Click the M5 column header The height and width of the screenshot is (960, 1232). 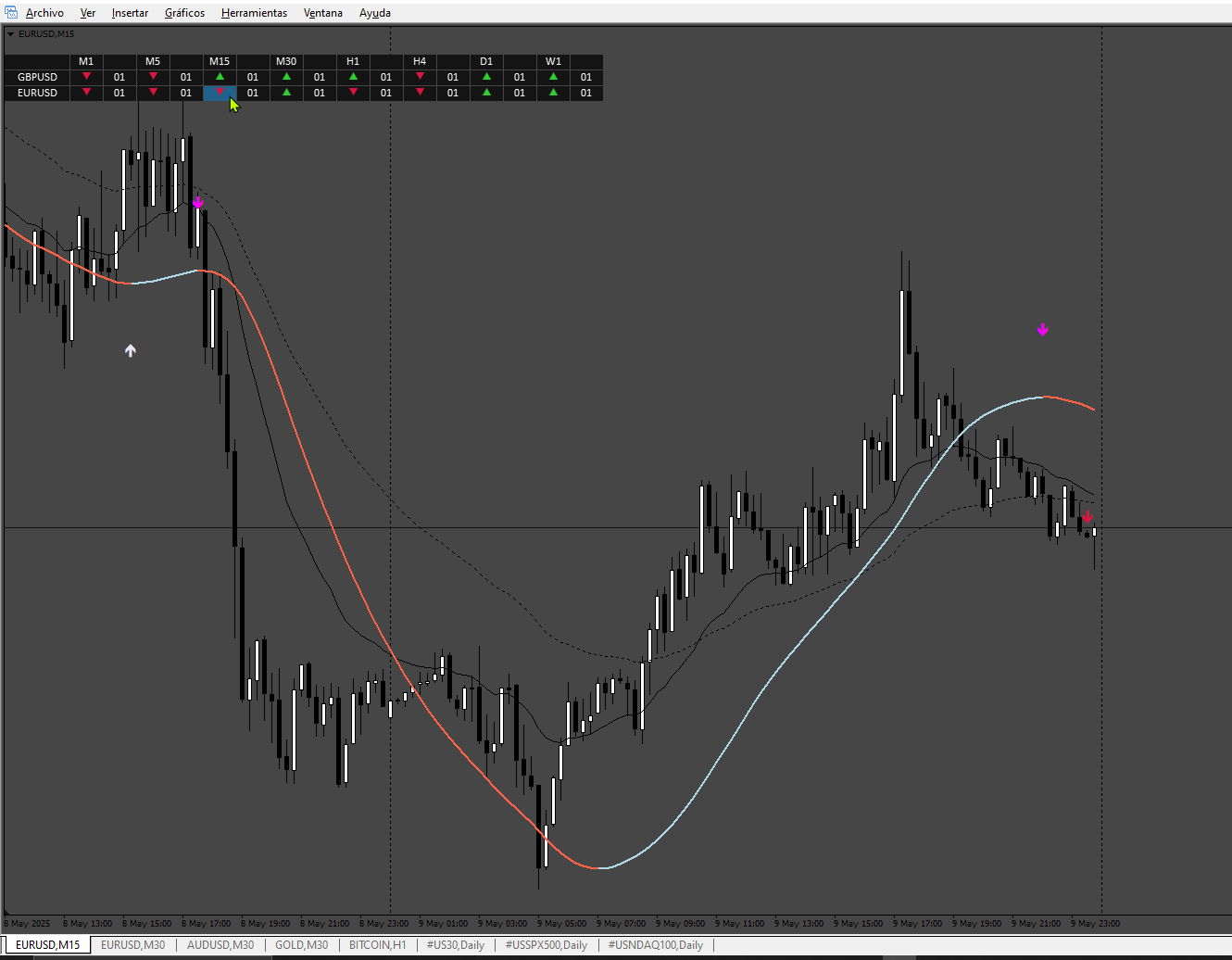[x=153, y=61]
